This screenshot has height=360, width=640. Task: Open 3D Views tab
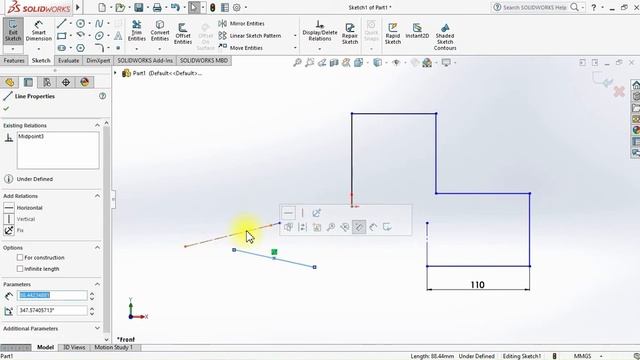[74, 347]
